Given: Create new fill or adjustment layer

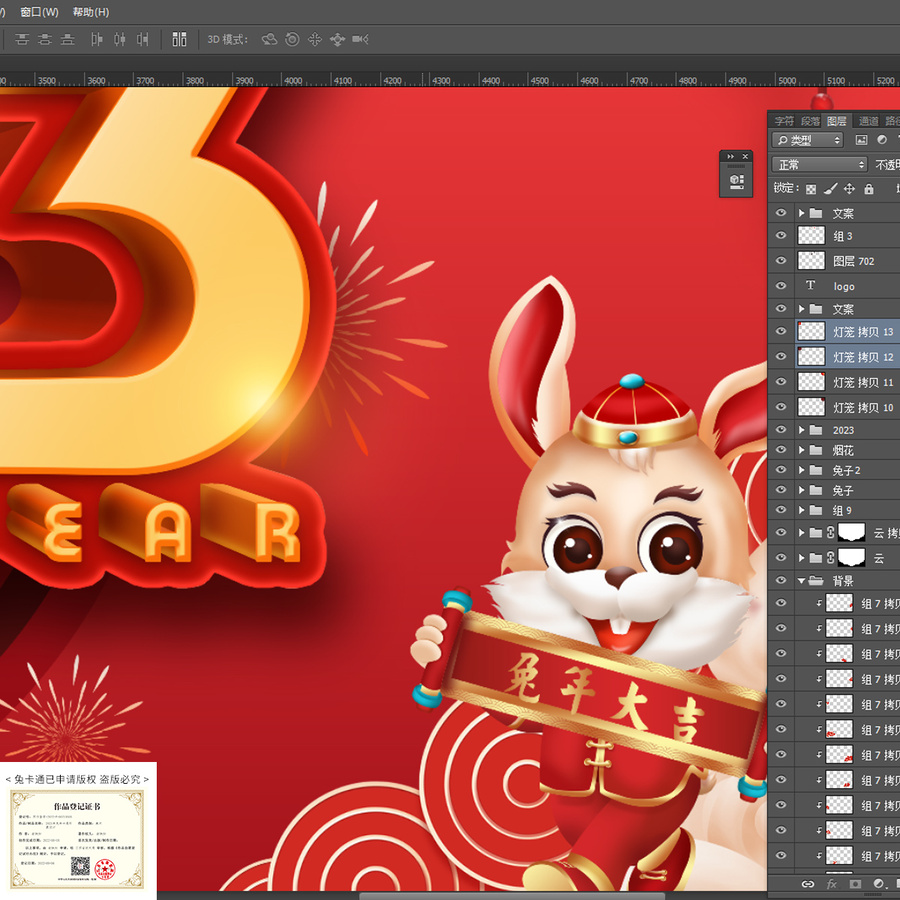Looking at the screenshot, I should coord(878,884).
